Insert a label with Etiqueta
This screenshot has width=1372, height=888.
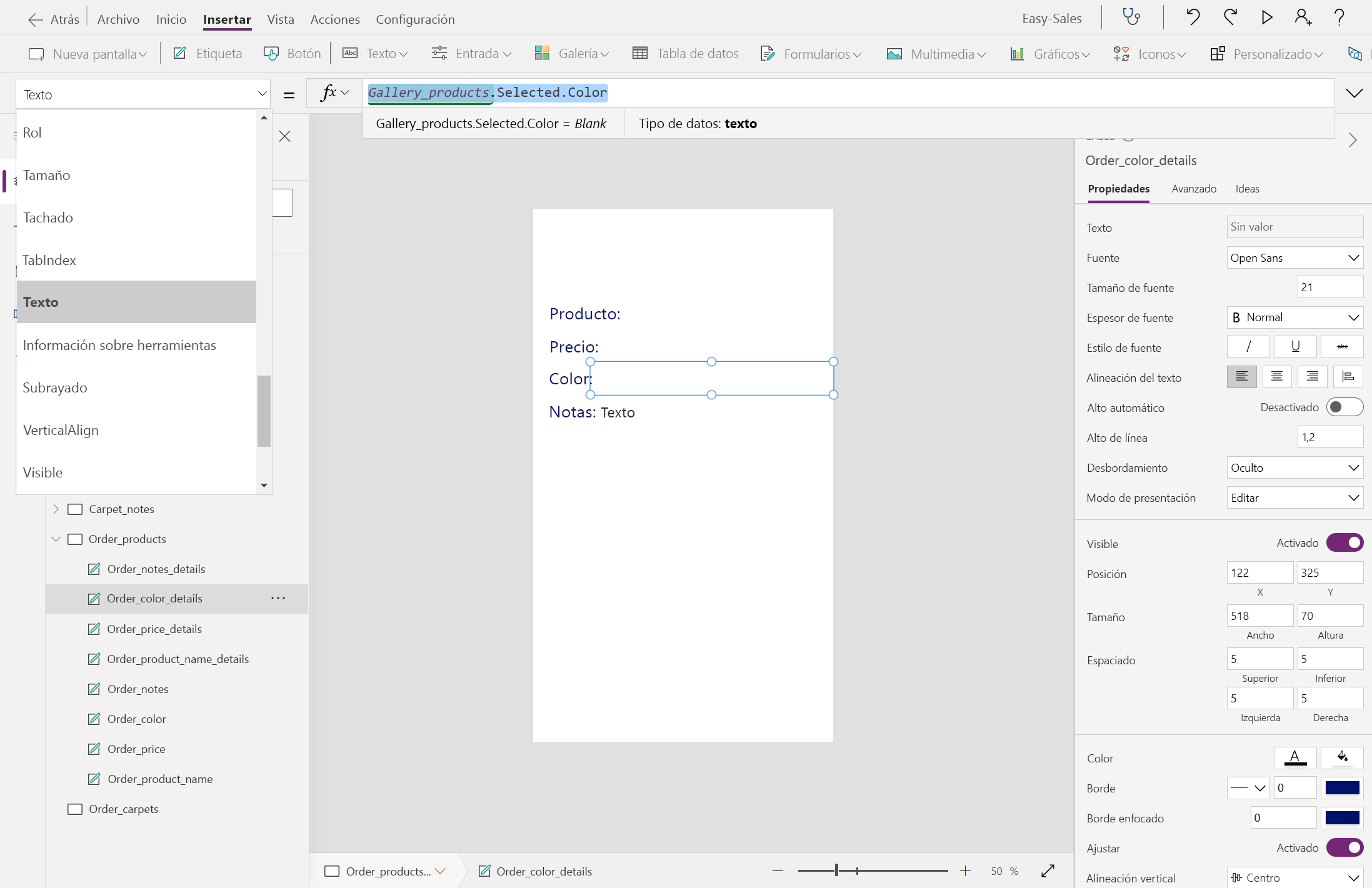click(208, 54)
